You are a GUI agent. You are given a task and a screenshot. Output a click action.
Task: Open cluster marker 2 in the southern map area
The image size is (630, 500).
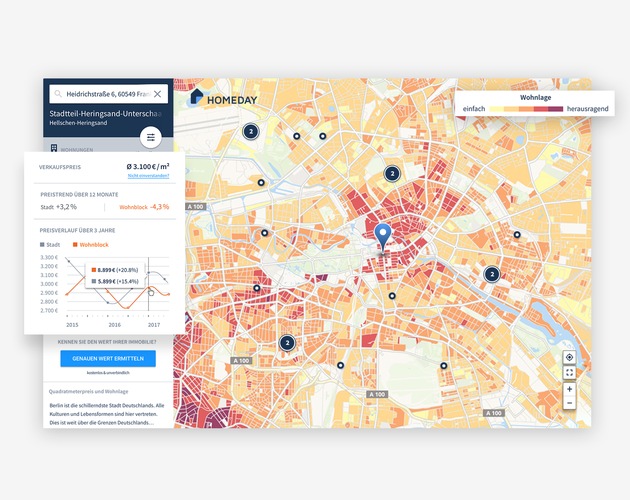click(x=287, y=343)
